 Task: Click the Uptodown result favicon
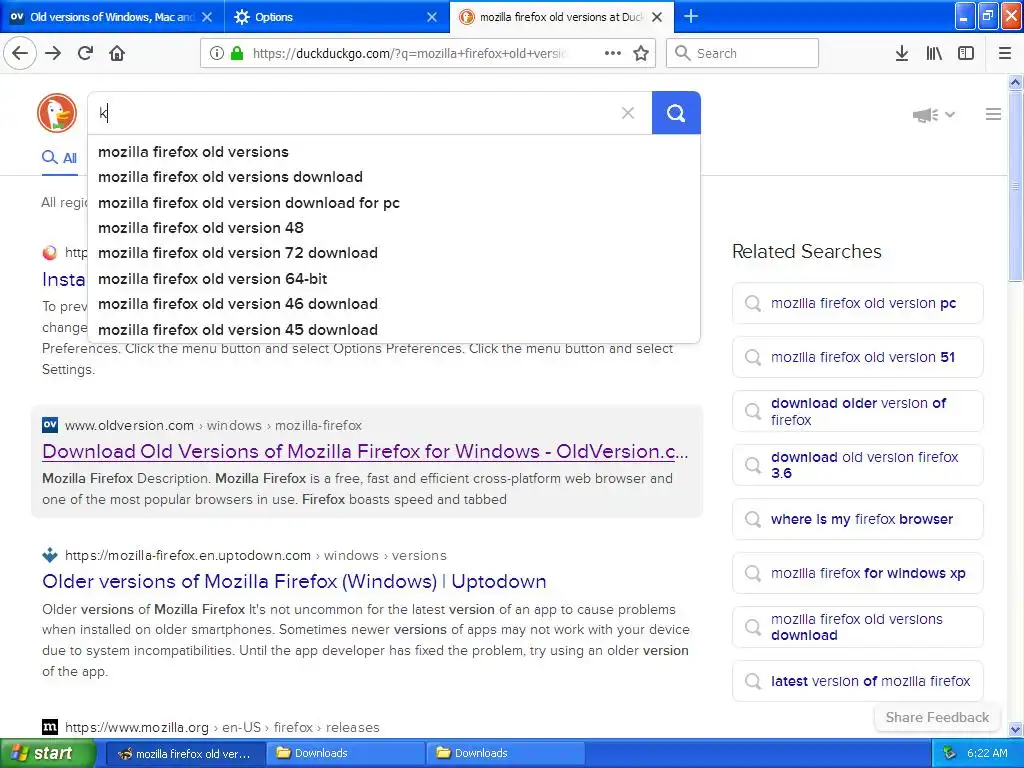pos(50,555)
